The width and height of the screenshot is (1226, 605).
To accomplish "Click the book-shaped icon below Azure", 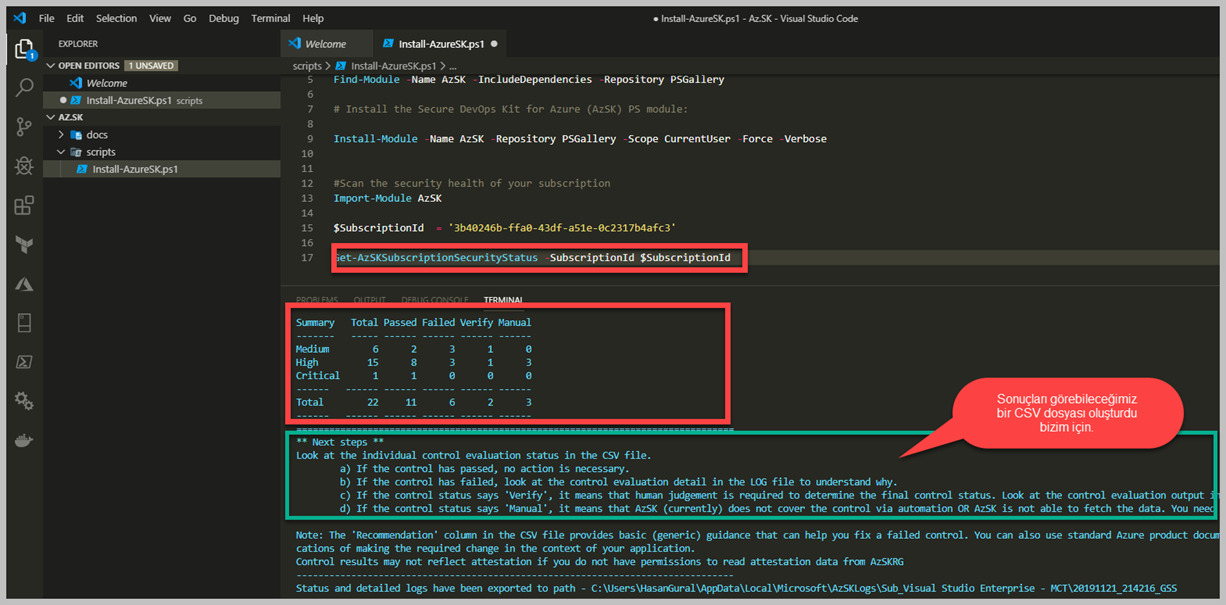I will 24,323.
